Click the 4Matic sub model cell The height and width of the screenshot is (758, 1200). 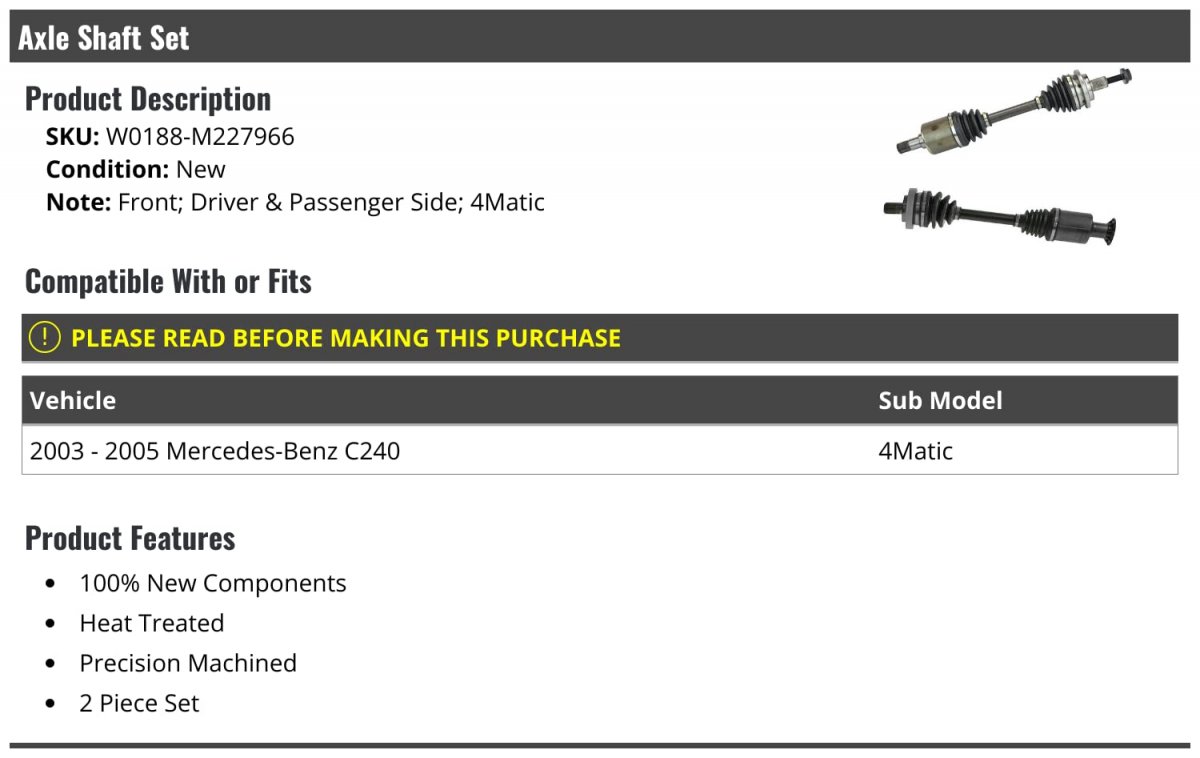coord(915,451)
